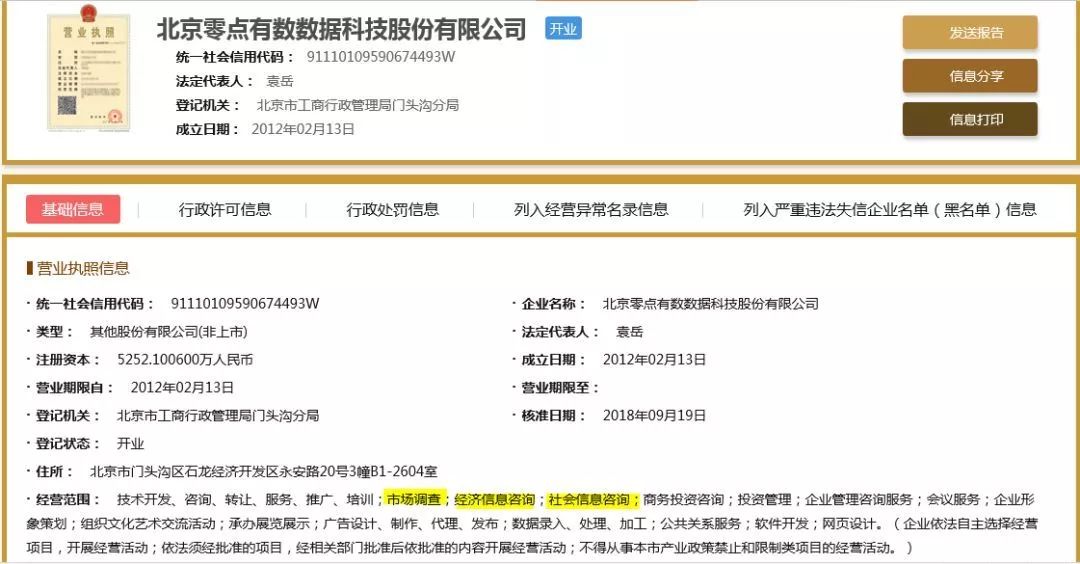
Task: Click the highlighted 社会信息咨询 text
Action: pos(590,499)
